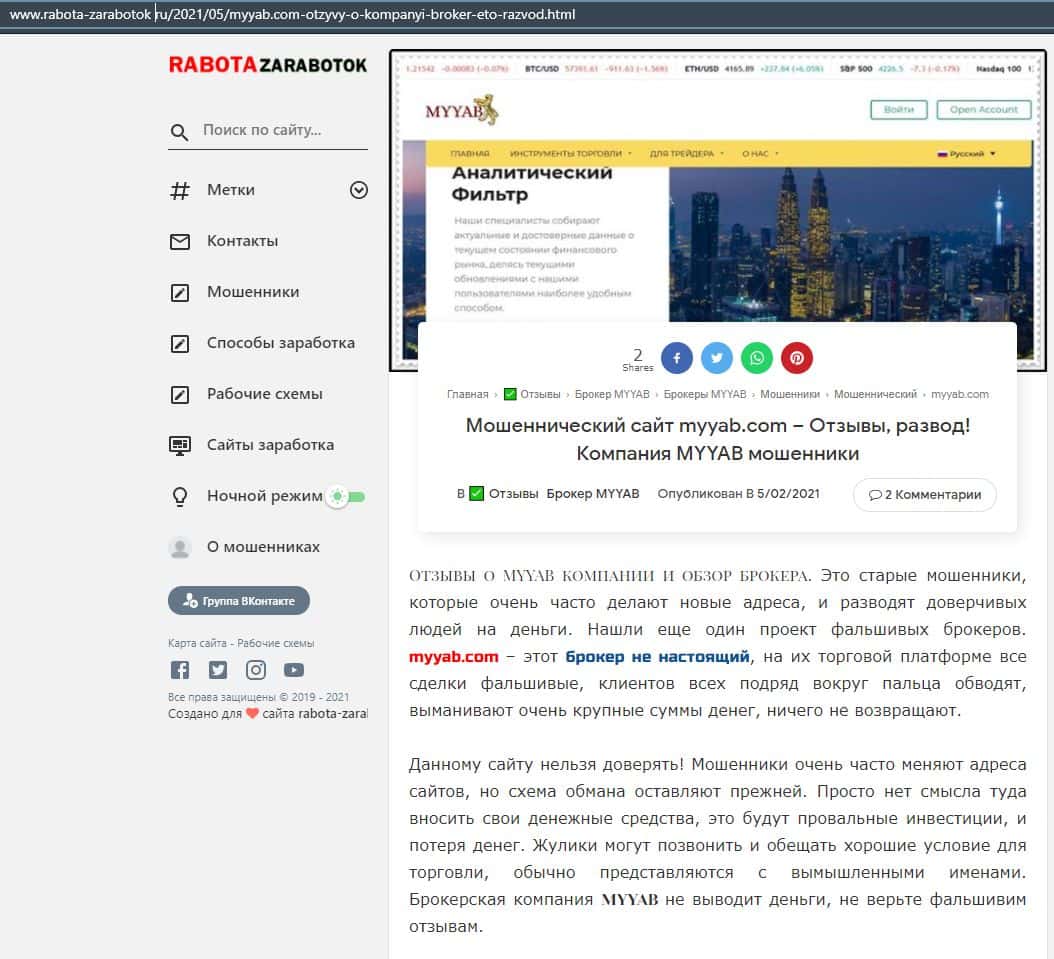1054x959 pixels.
Task: Click the Facebook icon in sidebar footer
Action: point(180,670)
